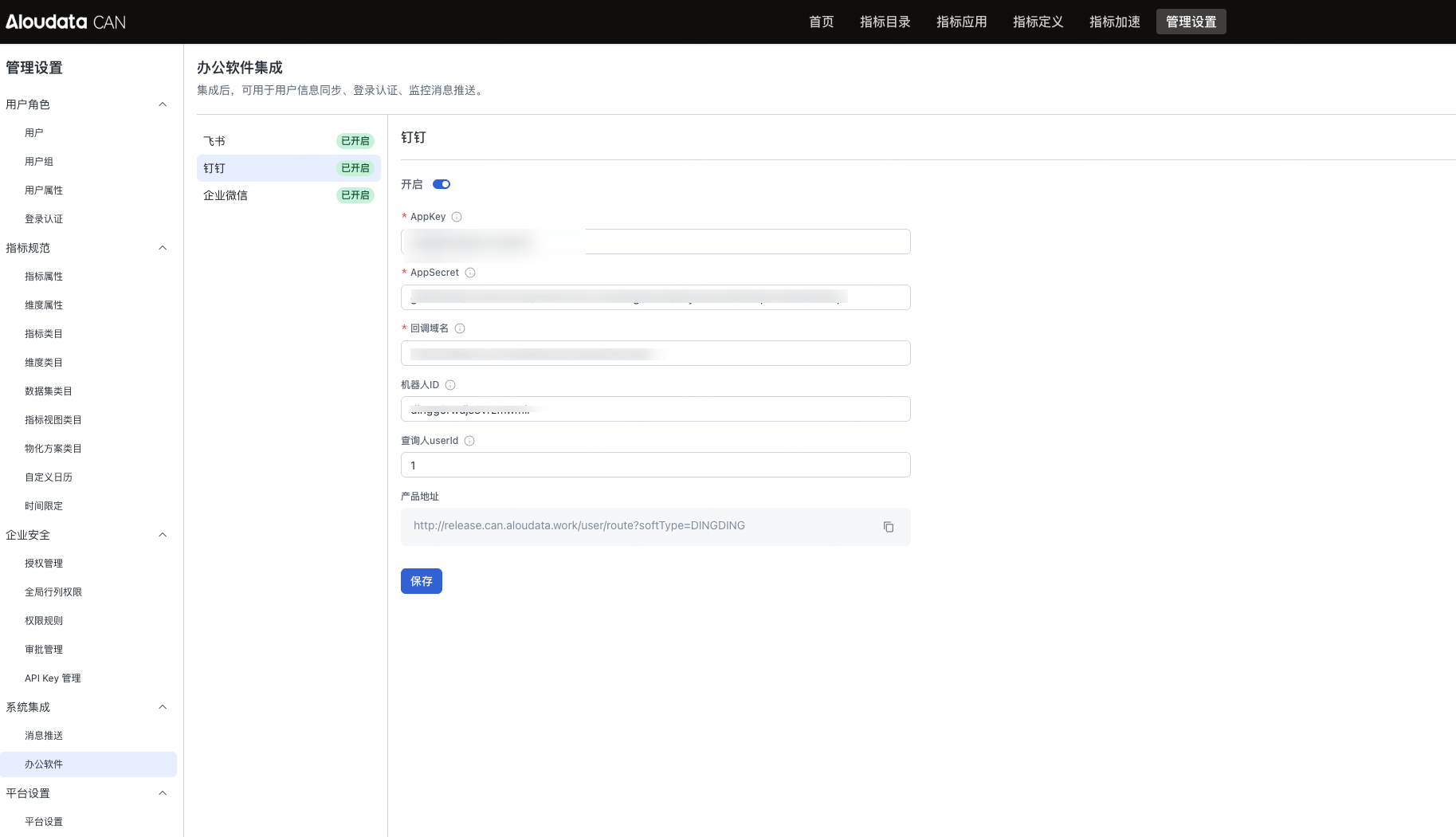Collapse the 企业安全 section
The image size is (1456, 837).
point(163,535)
